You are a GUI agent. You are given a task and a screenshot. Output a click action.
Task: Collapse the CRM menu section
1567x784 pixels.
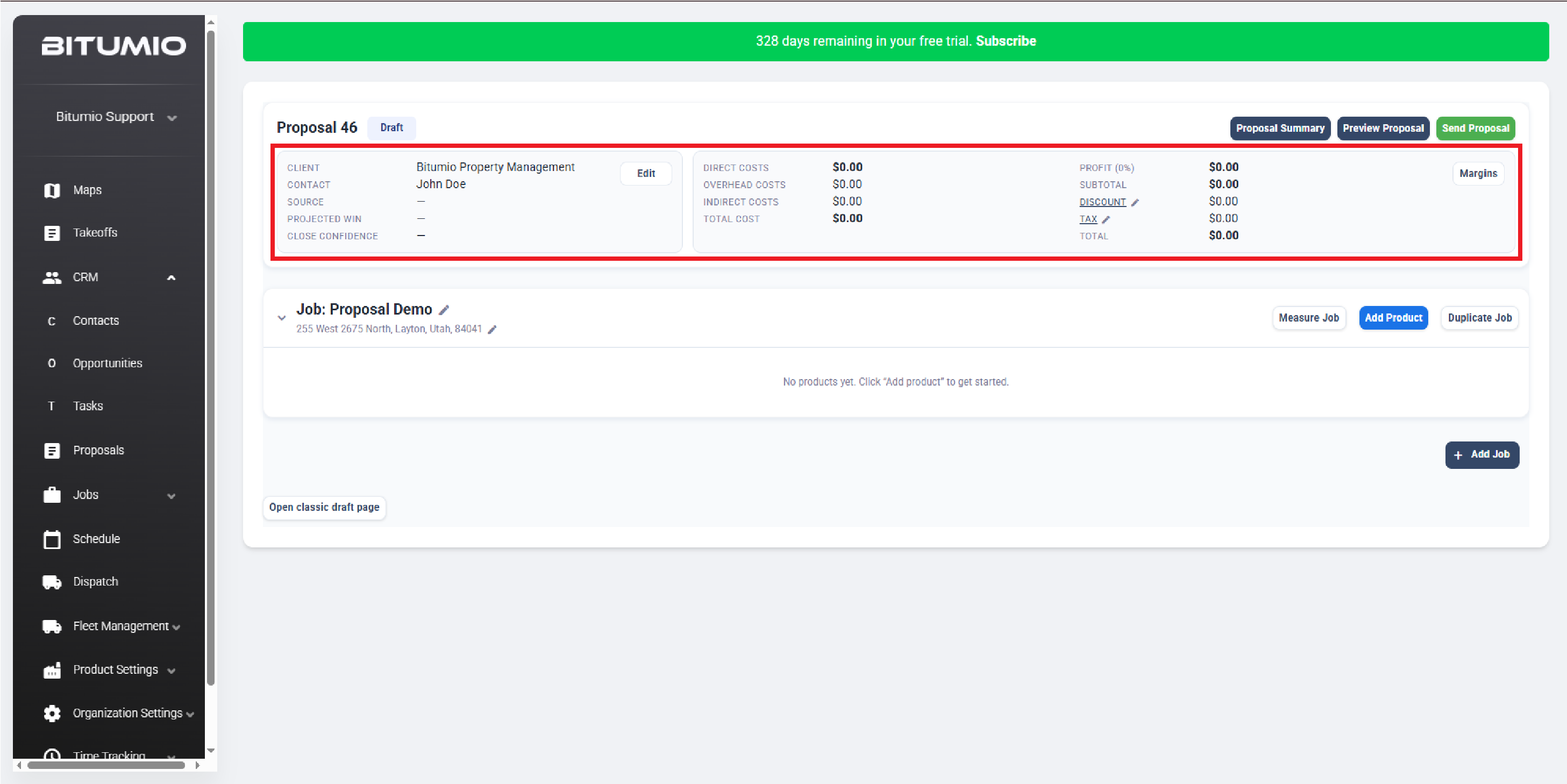tap(172, 278)
